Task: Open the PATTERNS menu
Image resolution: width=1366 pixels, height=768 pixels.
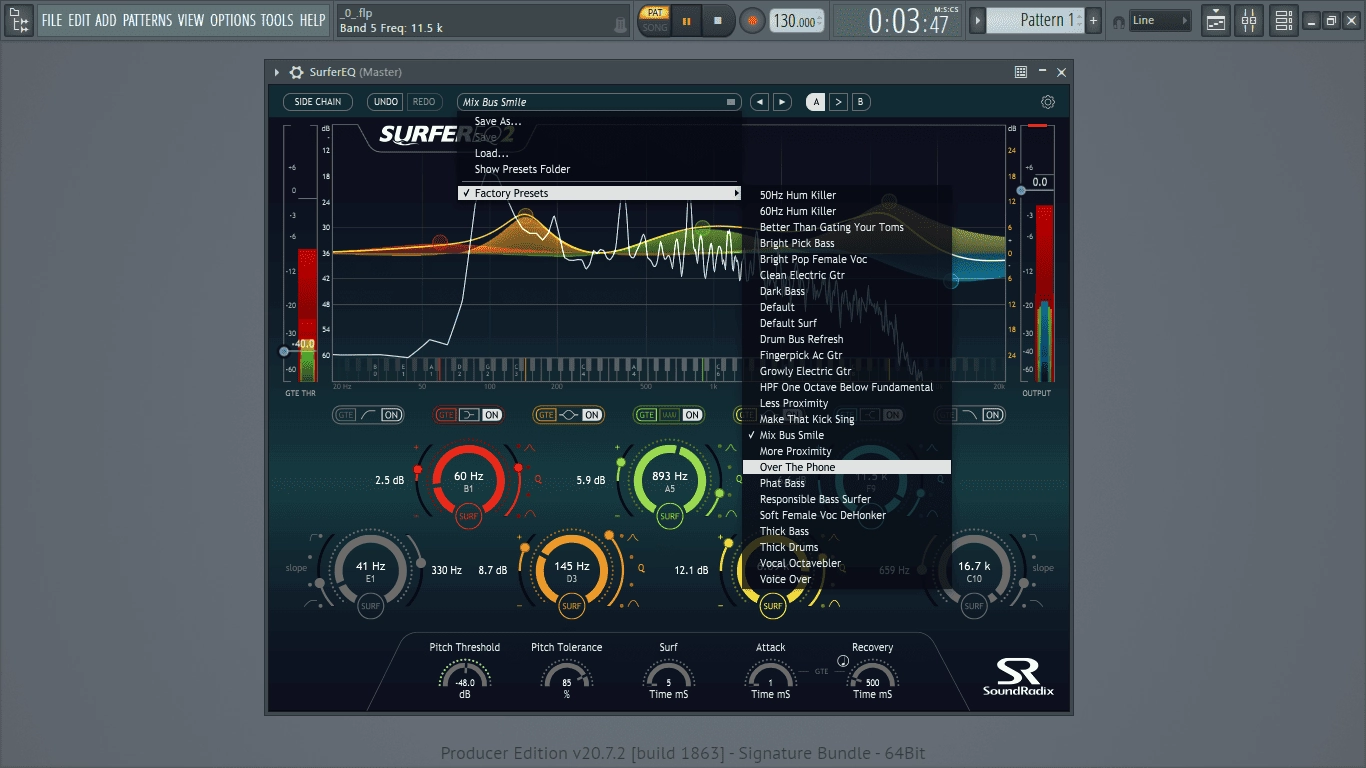Action: tap(147, 20)
